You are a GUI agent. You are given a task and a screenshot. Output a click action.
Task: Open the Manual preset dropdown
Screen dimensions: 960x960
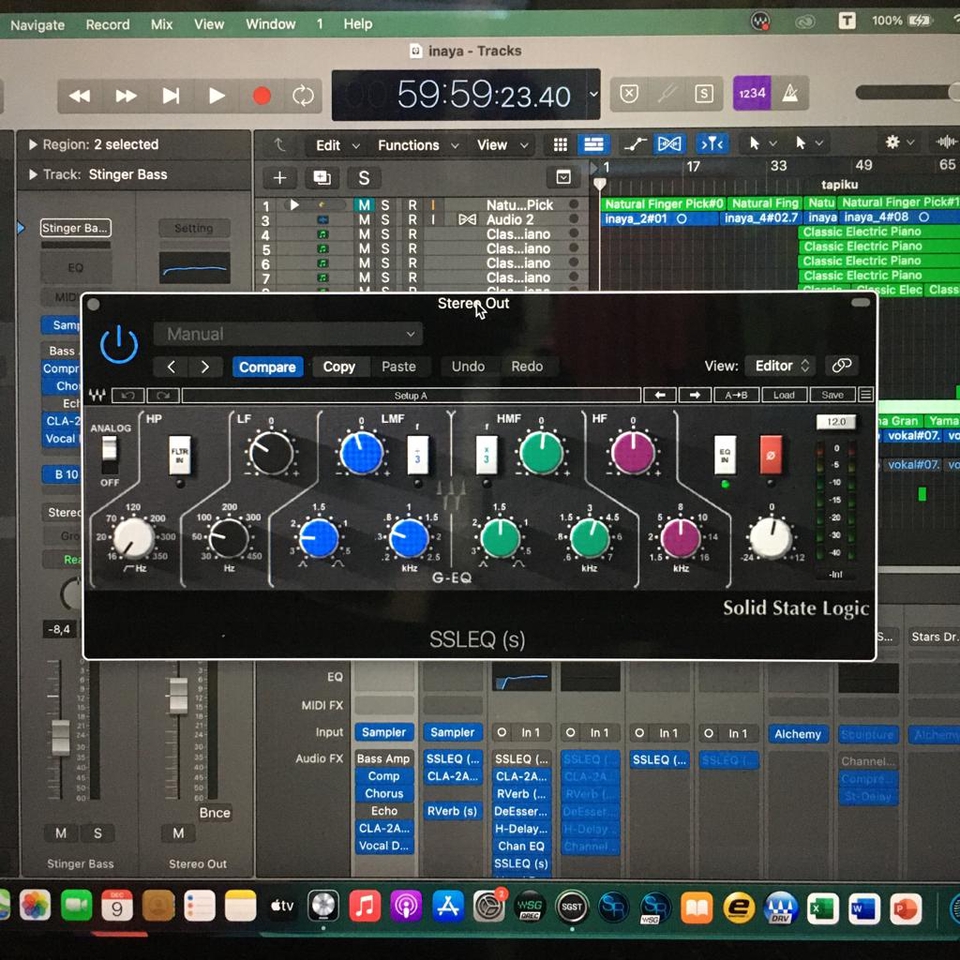point(288,334)
